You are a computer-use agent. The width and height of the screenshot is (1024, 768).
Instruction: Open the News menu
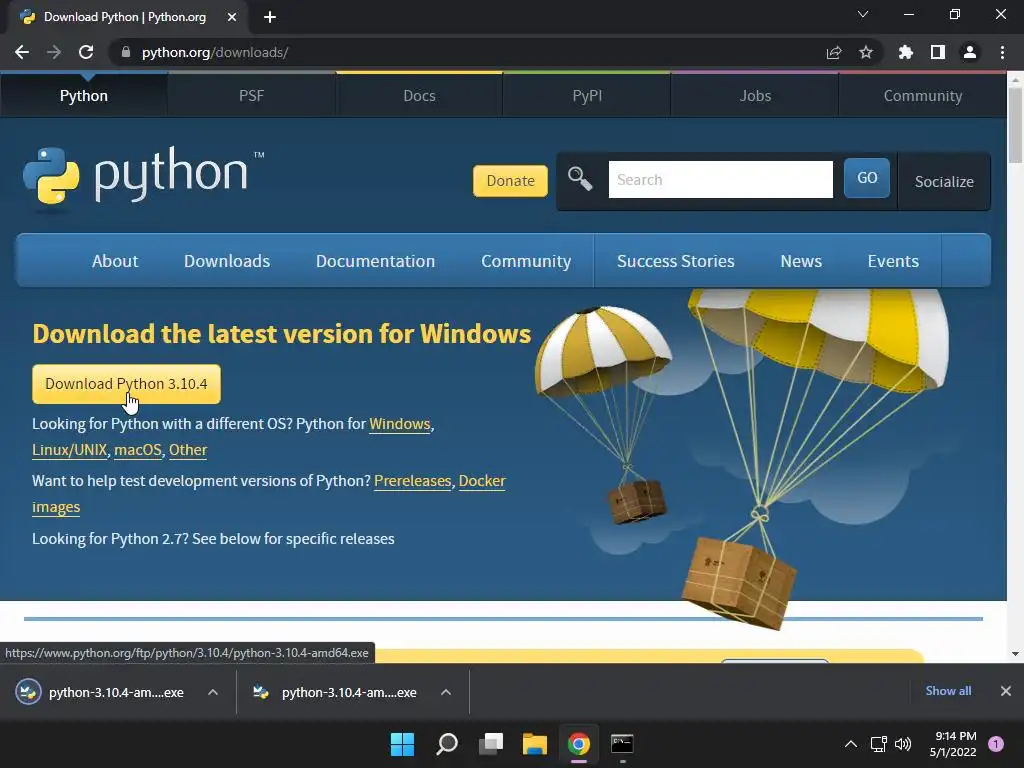[801, 261]
